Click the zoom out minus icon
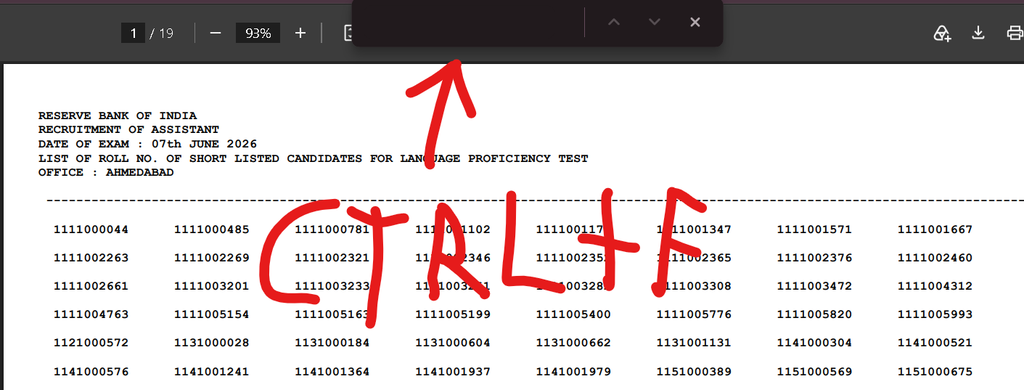This screenshot has height=390, width=1024. coord(216,33)
